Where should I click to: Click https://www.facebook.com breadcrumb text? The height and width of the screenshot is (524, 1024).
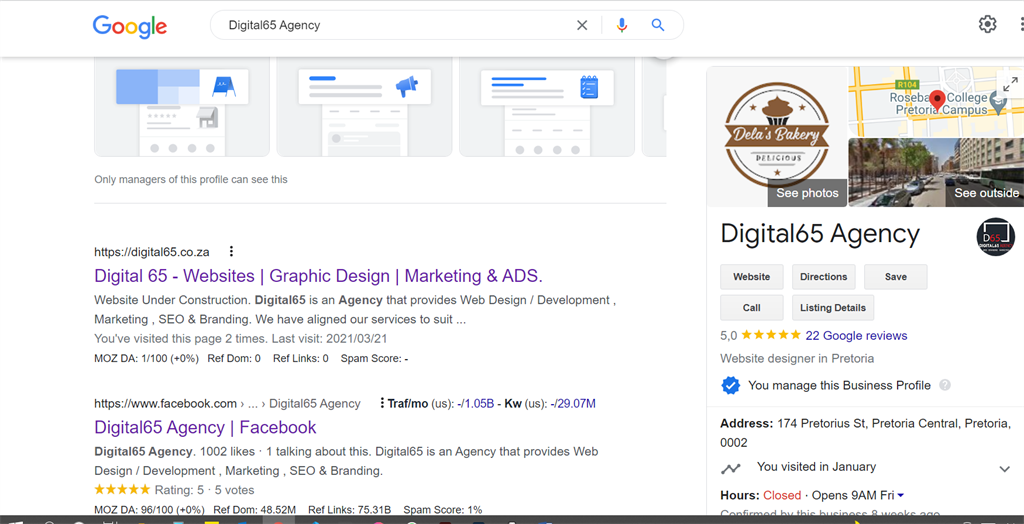[x=165, y=404]
